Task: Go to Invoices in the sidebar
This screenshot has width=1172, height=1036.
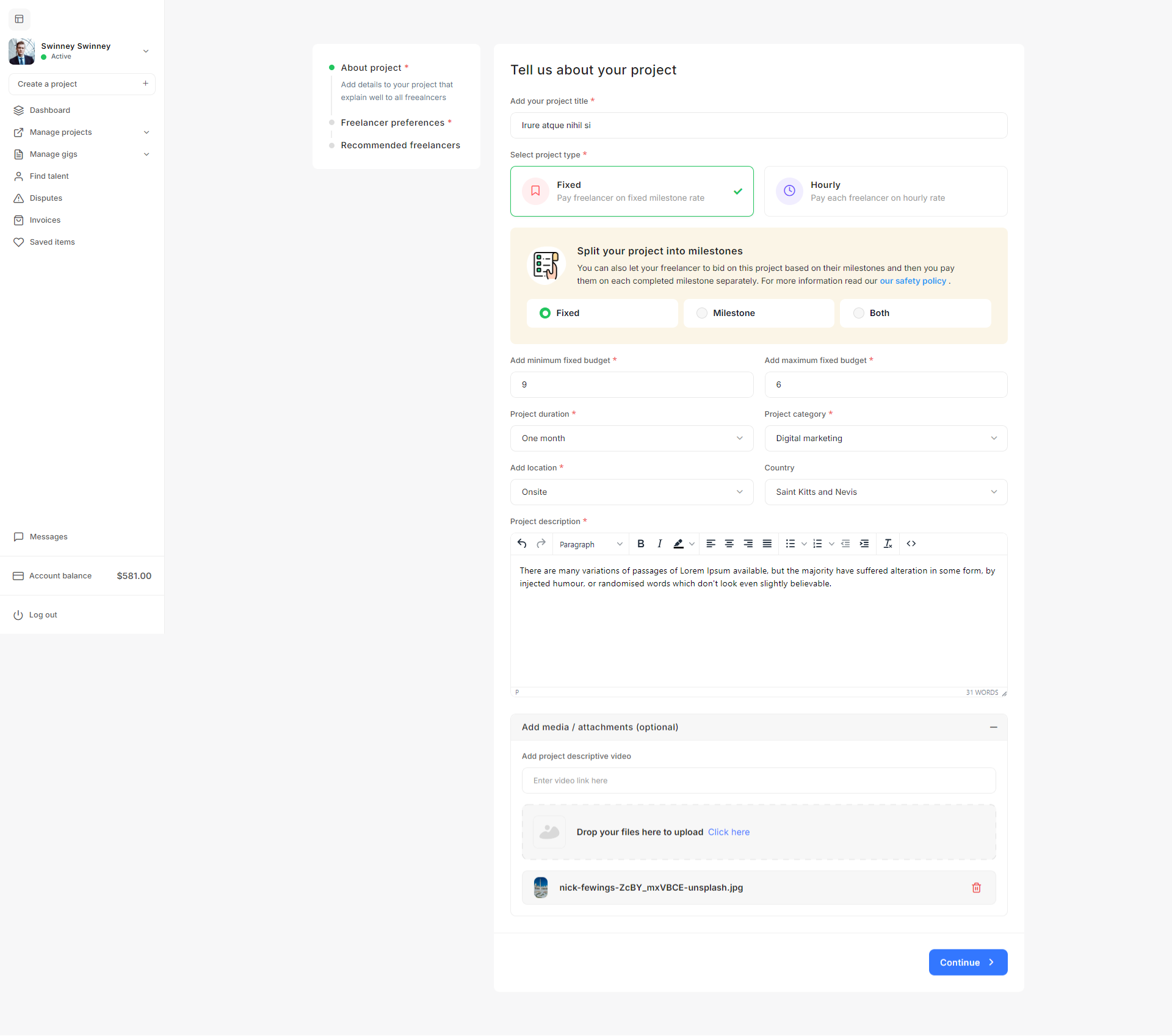Action: [x=45, y=220]
